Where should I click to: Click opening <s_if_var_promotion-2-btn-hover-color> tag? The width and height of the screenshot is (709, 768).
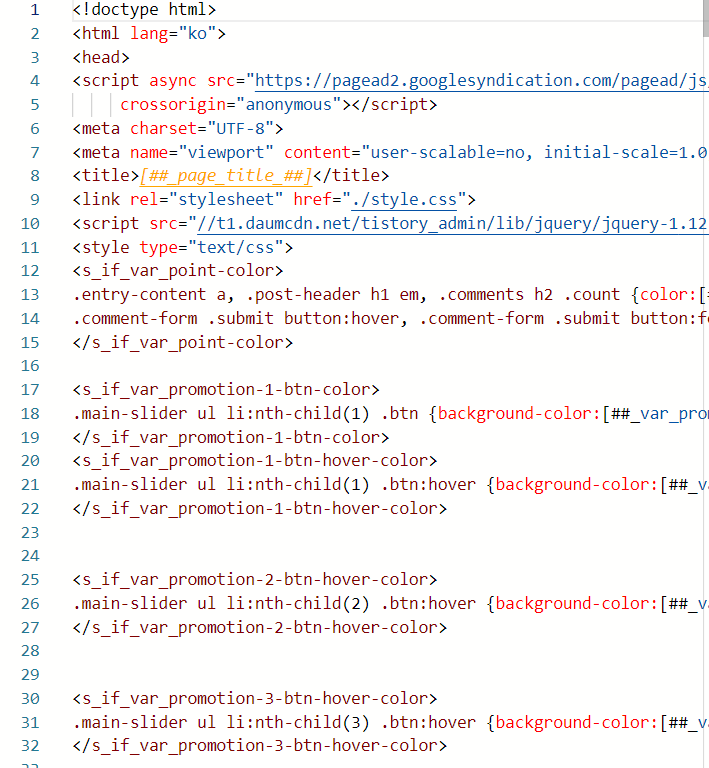point(255,580)
